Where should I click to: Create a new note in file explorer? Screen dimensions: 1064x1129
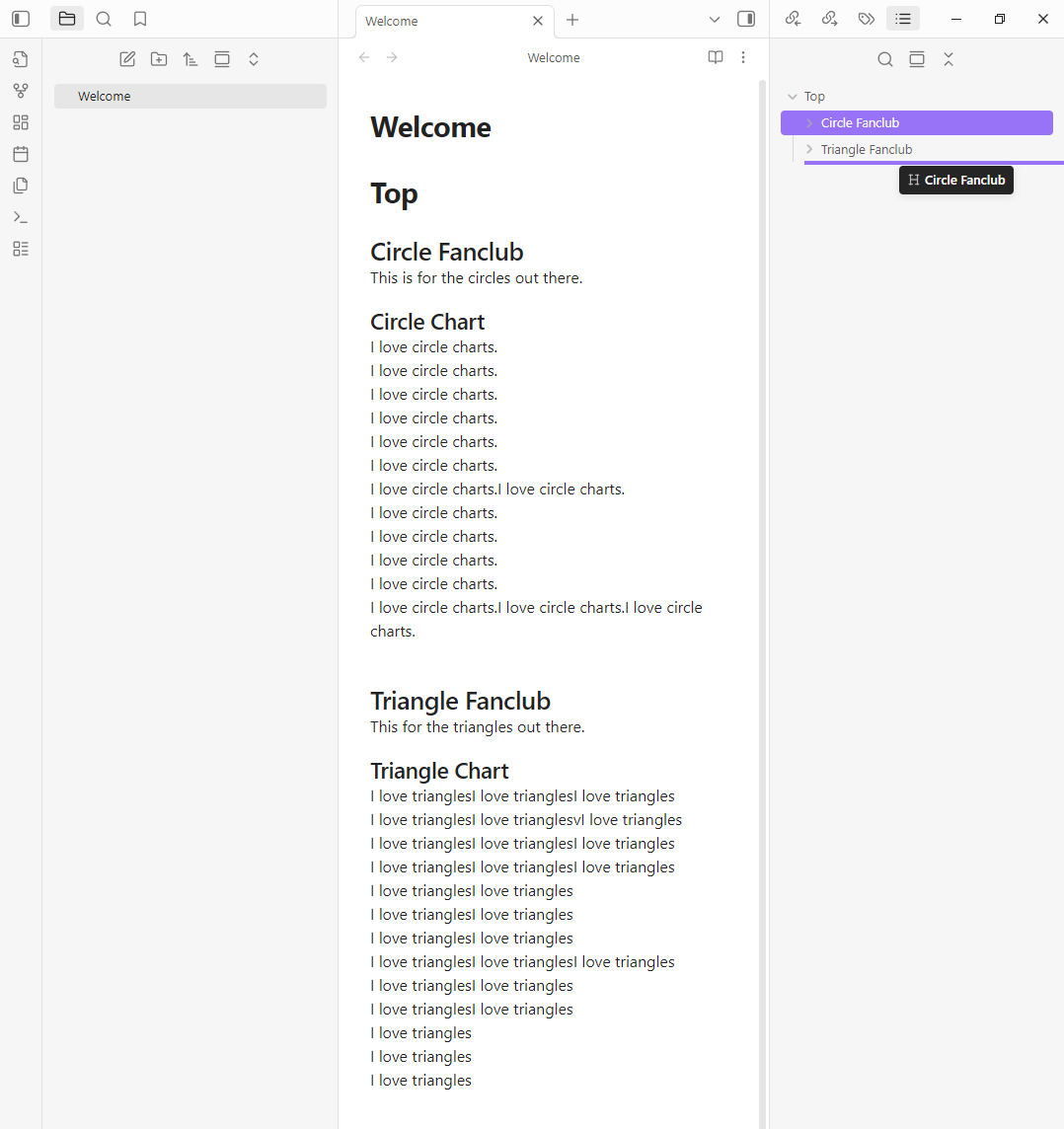coord(127,59)
